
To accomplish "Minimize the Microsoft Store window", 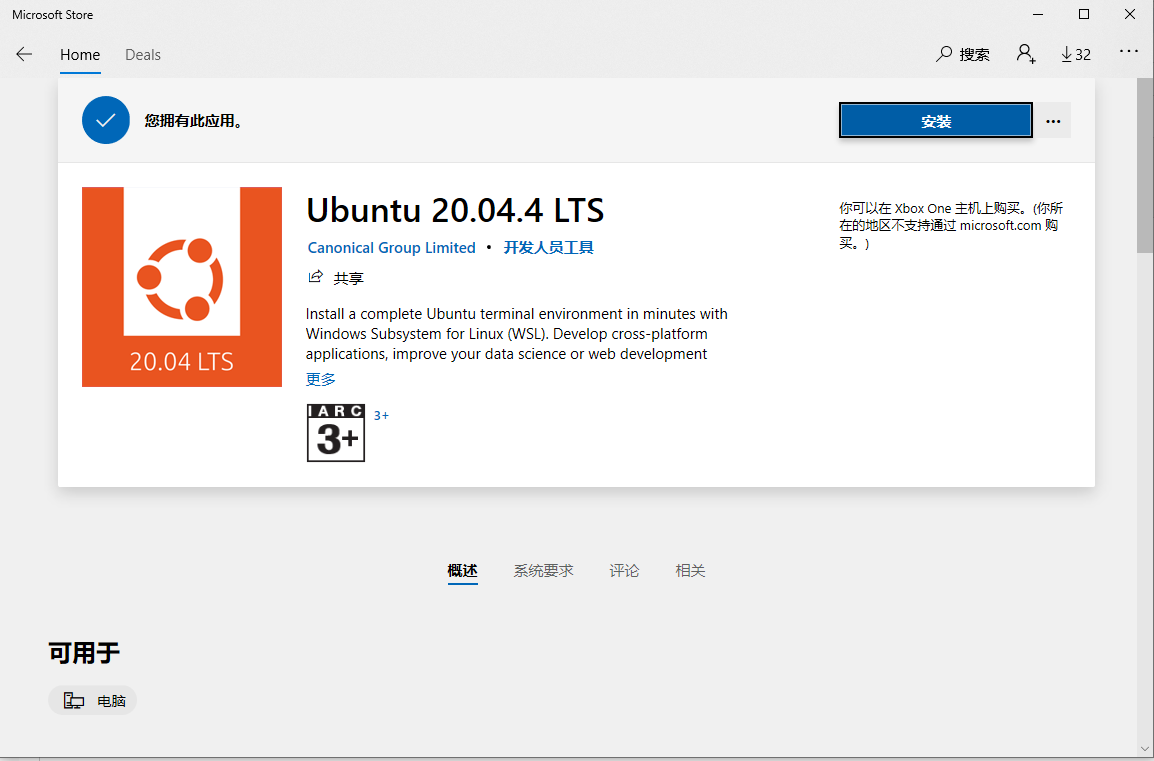I will pyautogui.click(x=1037, y=15).
